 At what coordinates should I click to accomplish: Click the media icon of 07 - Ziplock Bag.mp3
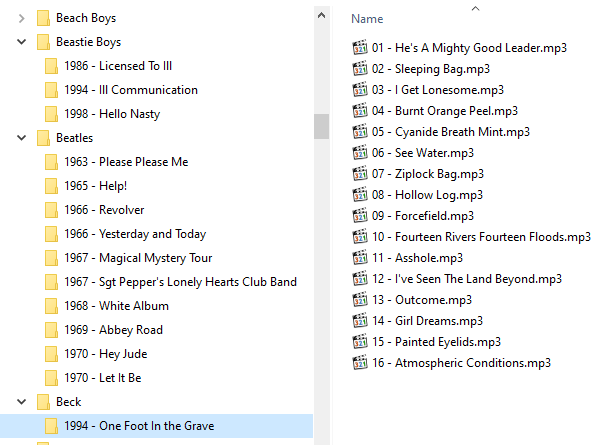(x=360, y=174)
